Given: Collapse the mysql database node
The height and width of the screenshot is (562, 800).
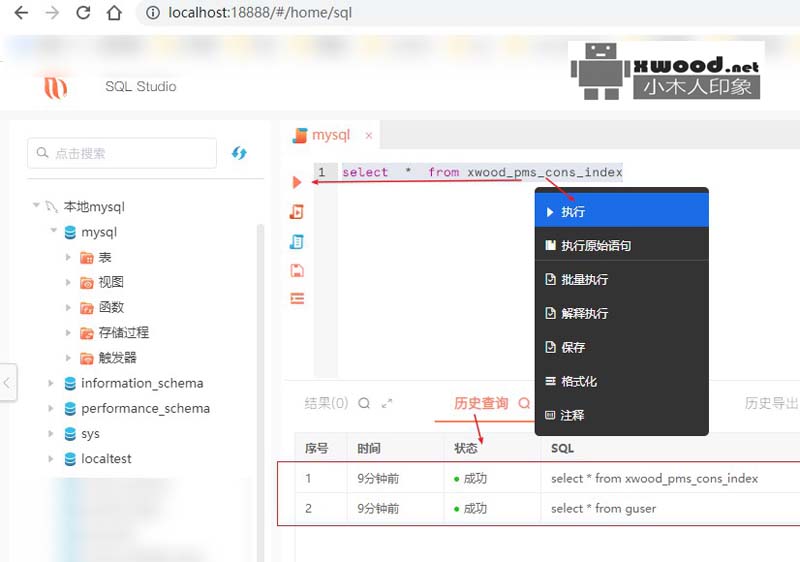Looking at the screenshot, I should (54, 230).
